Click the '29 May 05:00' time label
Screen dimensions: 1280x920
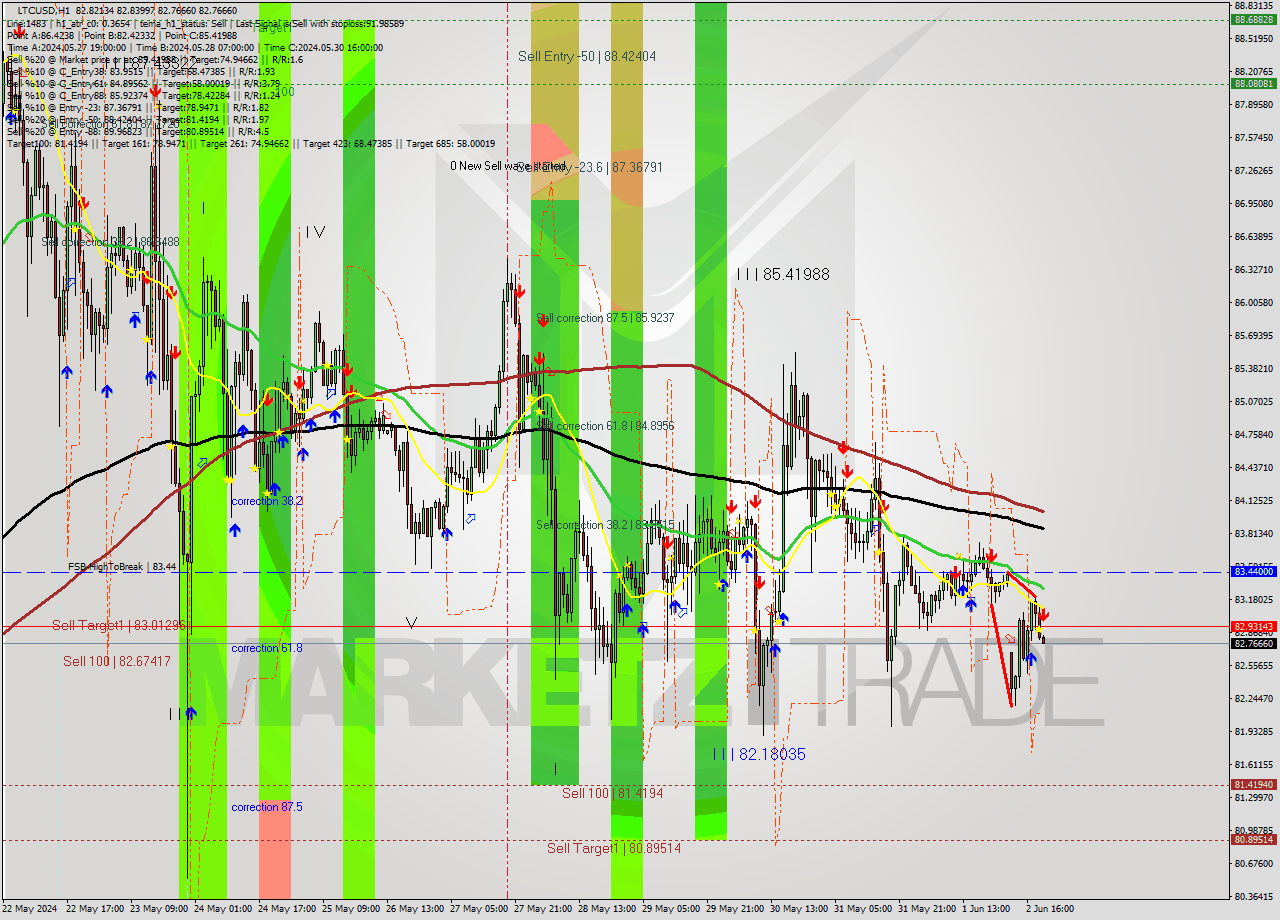tap(670, 909)
